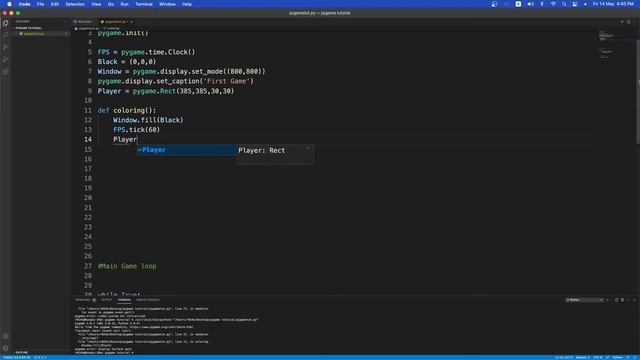Click the line and column status indicator

[x=563, y=358]
